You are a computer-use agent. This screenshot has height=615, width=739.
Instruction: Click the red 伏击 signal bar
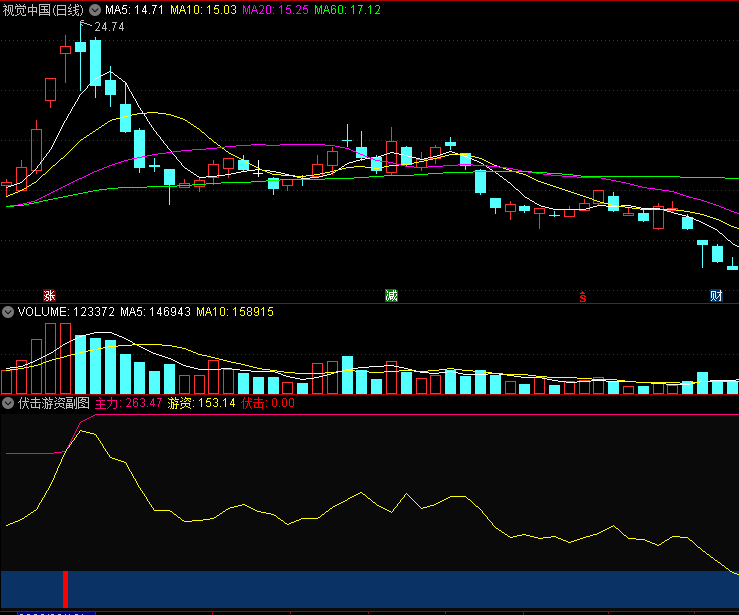click(x=66, y=589)
